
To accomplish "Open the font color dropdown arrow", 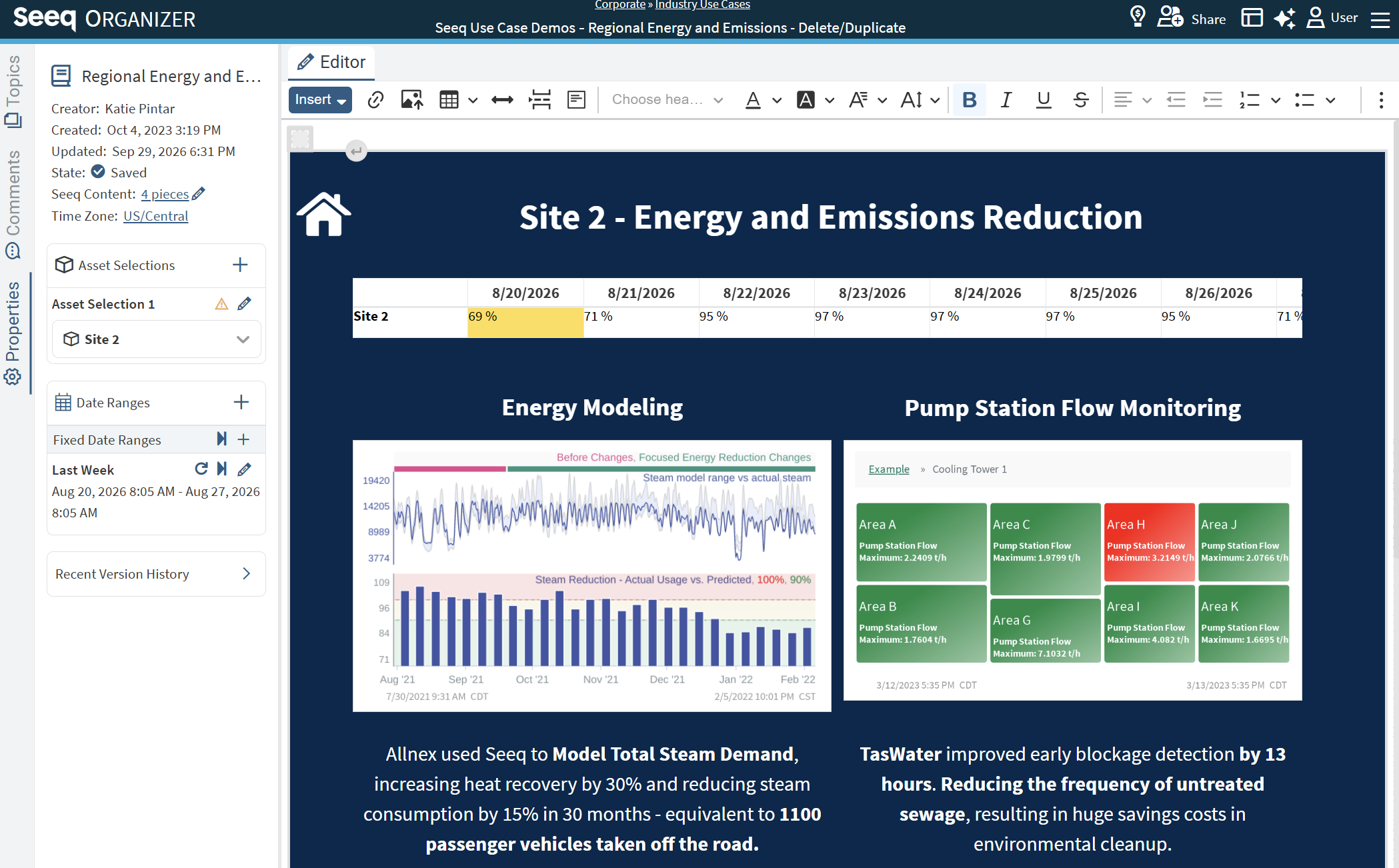I will [777, 101].
